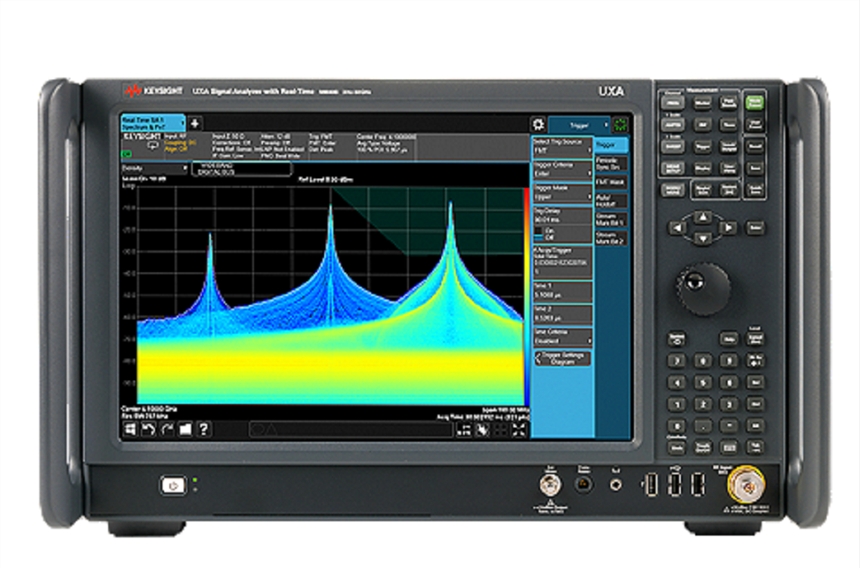Open the file folder icon in bottom toolbar

(184, 429)
